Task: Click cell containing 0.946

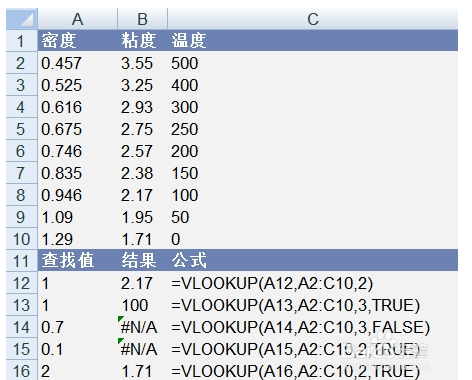Action: 77,195
